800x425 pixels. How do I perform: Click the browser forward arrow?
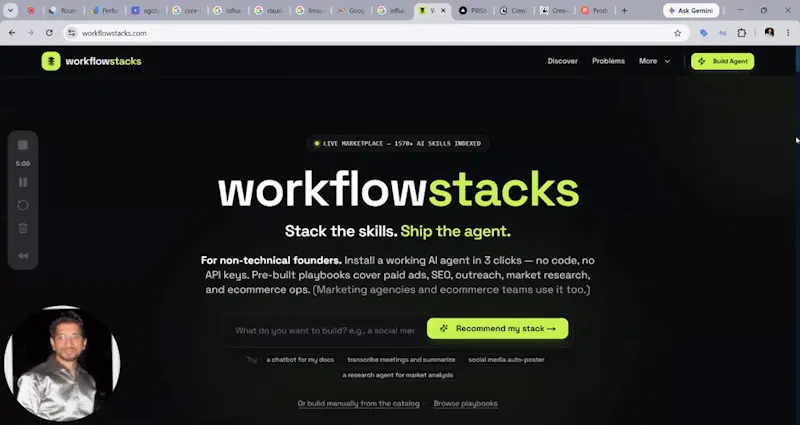31,33
